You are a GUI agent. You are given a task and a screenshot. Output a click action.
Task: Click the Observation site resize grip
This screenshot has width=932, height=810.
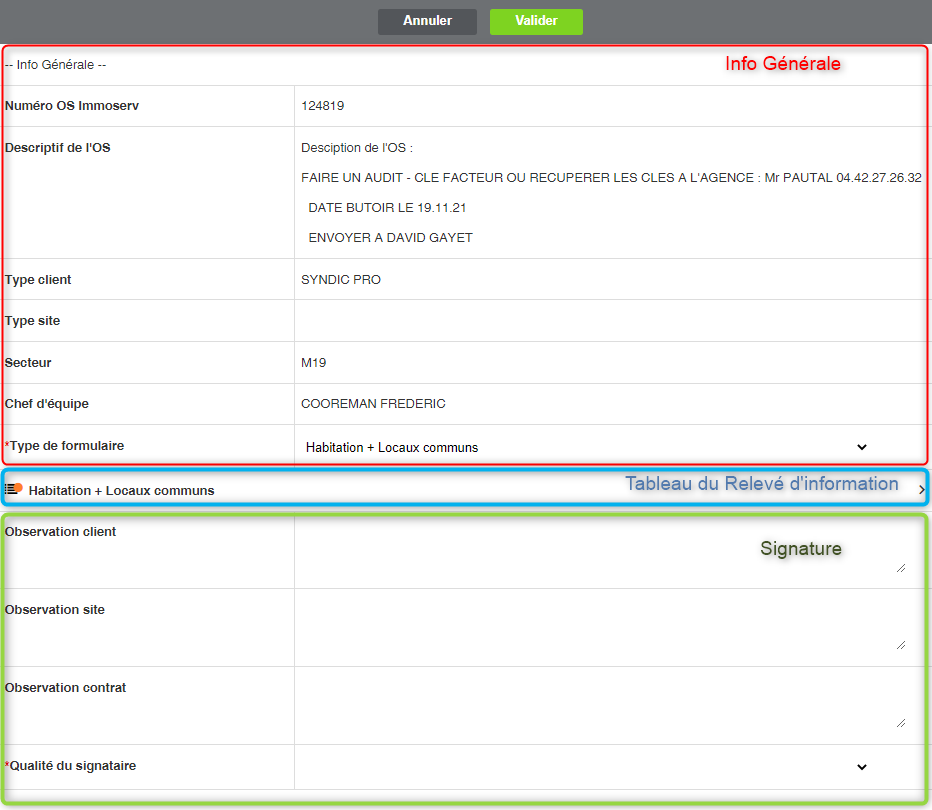pyautogui.click(x=901, y=646)
